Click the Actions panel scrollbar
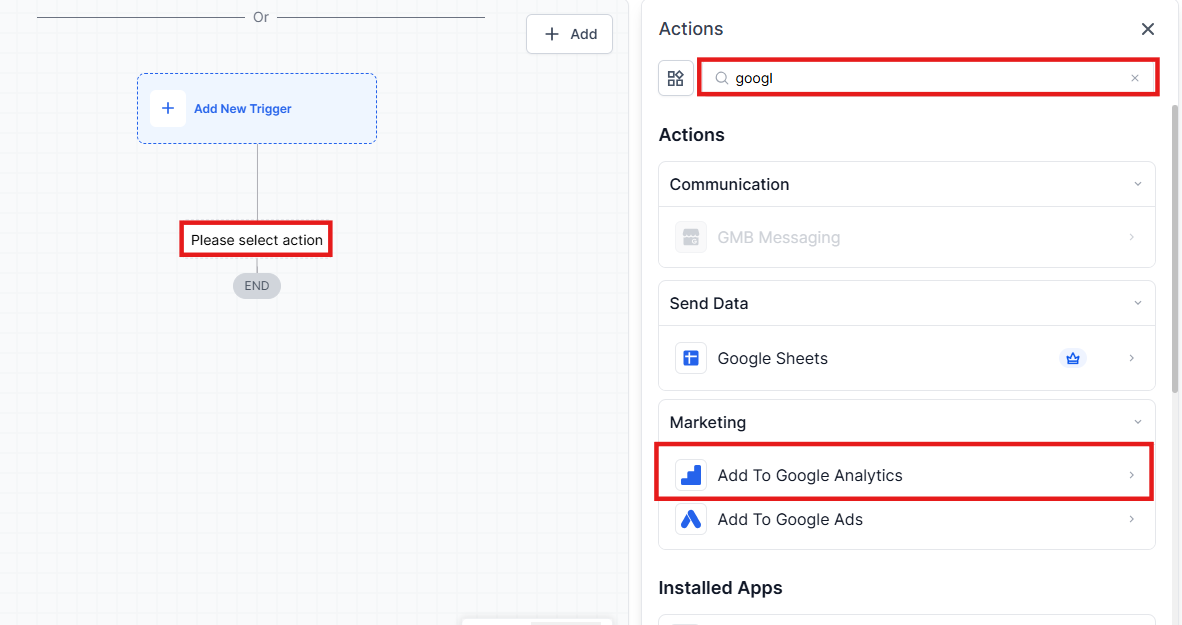Viewport: 1182px width, 625px height. pos(1174,249)
